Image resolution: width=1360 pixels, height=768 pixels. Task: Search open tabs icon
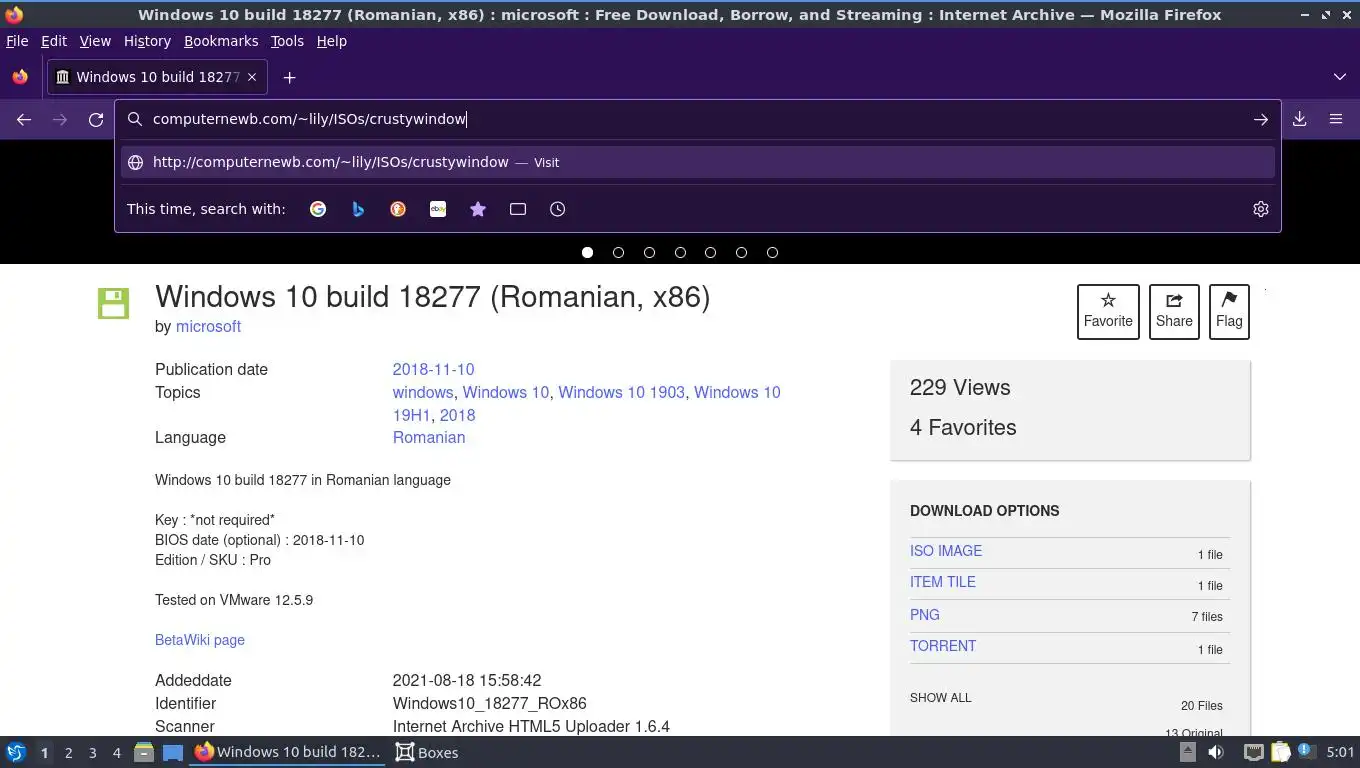tap(518, 209)
